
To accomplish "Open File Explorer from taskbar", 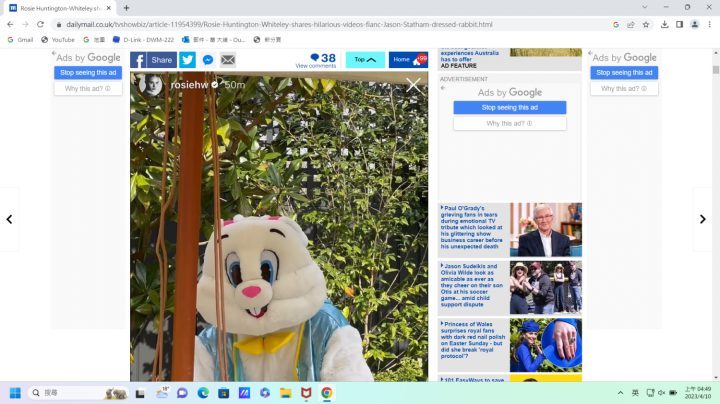I will coord(286,393).
